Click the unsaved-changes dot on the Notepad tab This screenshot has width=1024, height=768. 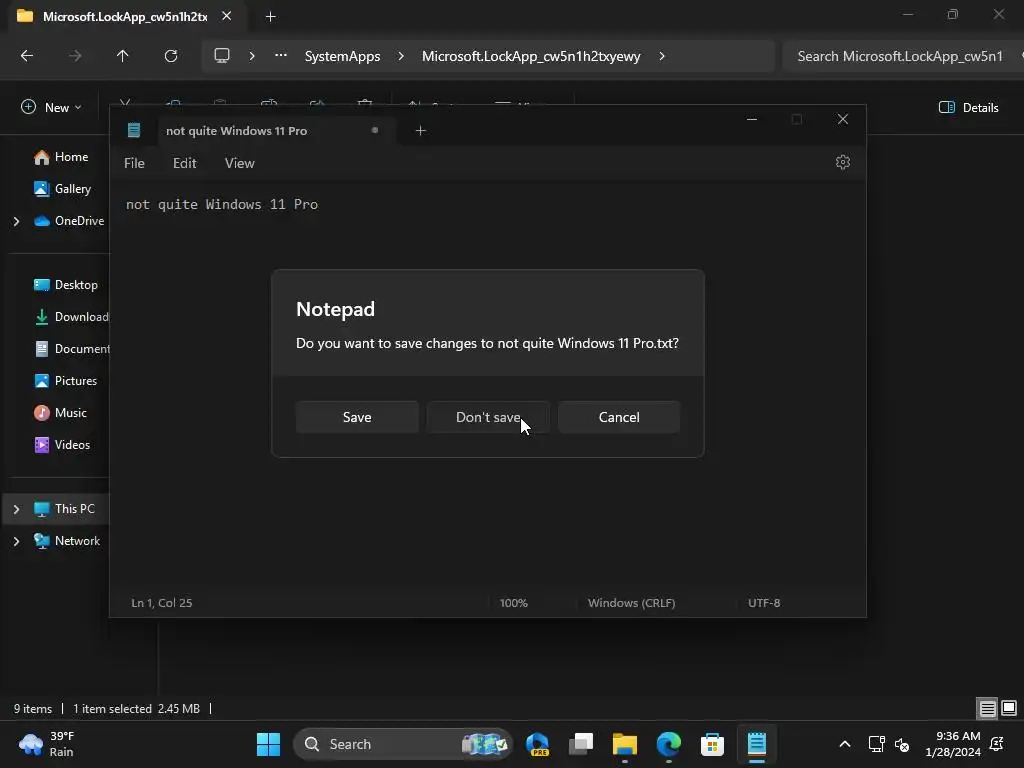point(375,130)
